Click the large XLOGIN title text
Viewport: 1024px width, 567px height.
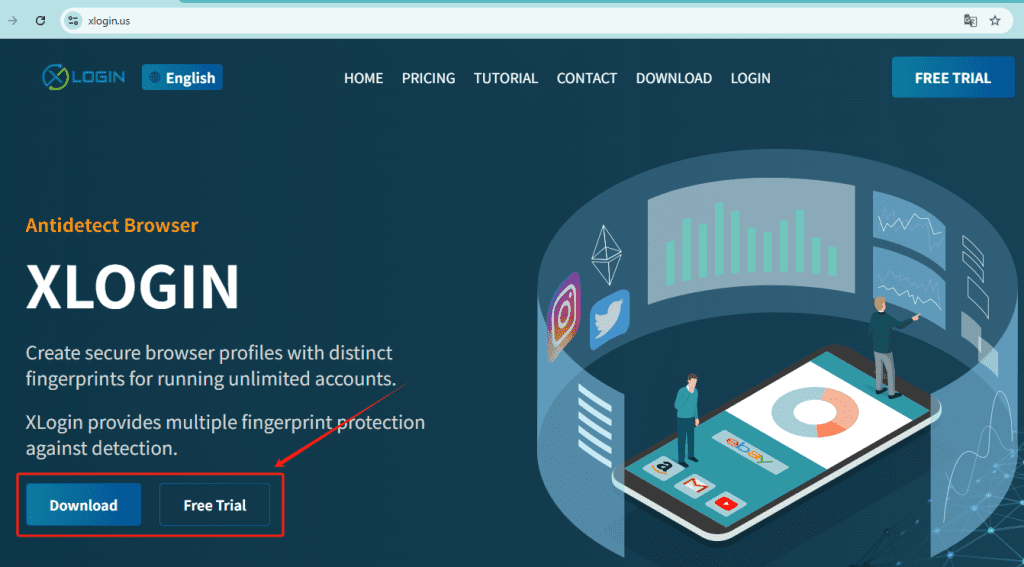(133, 287)
